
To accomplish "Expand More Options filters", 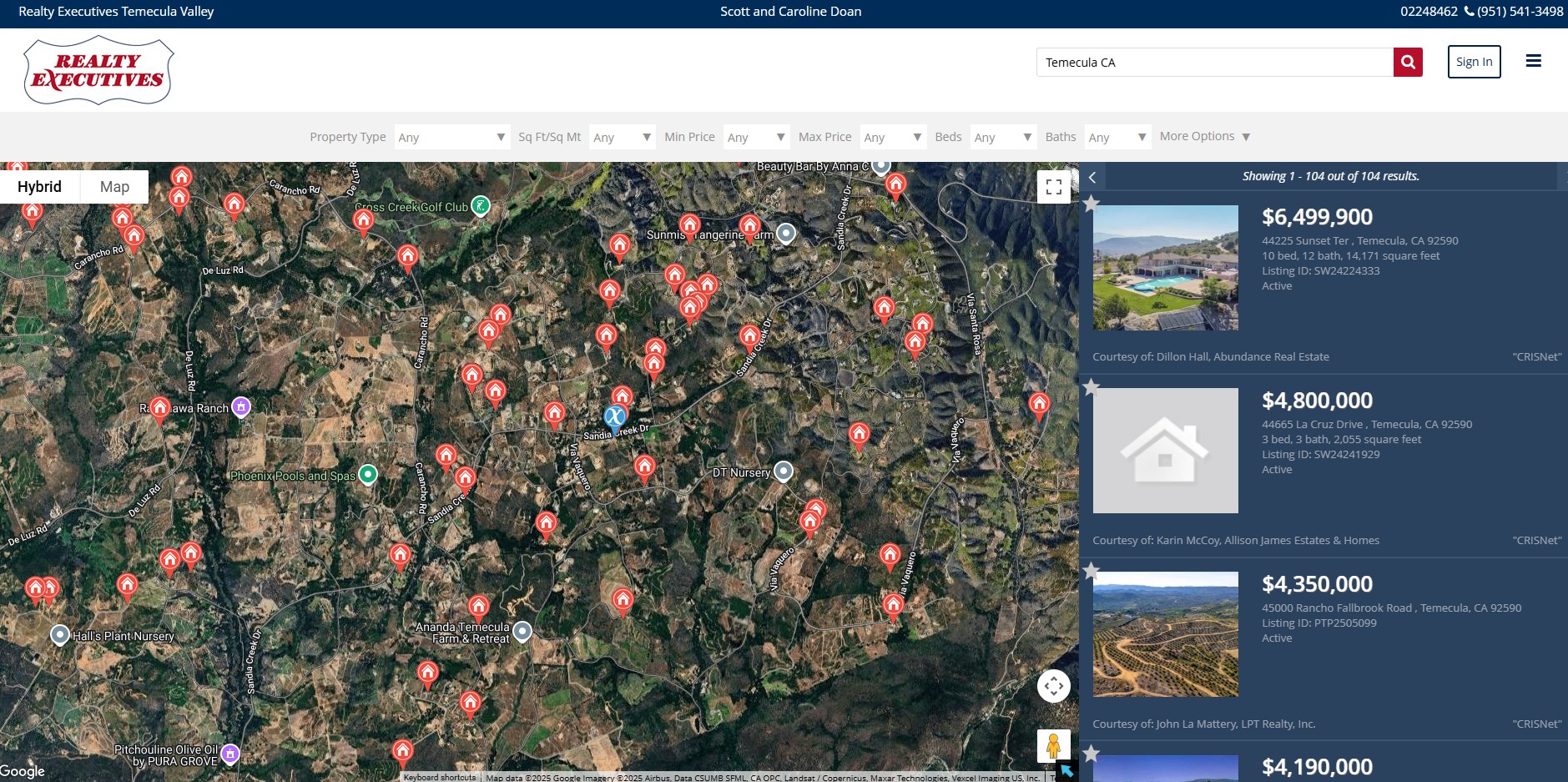I will click(1204, 136).
